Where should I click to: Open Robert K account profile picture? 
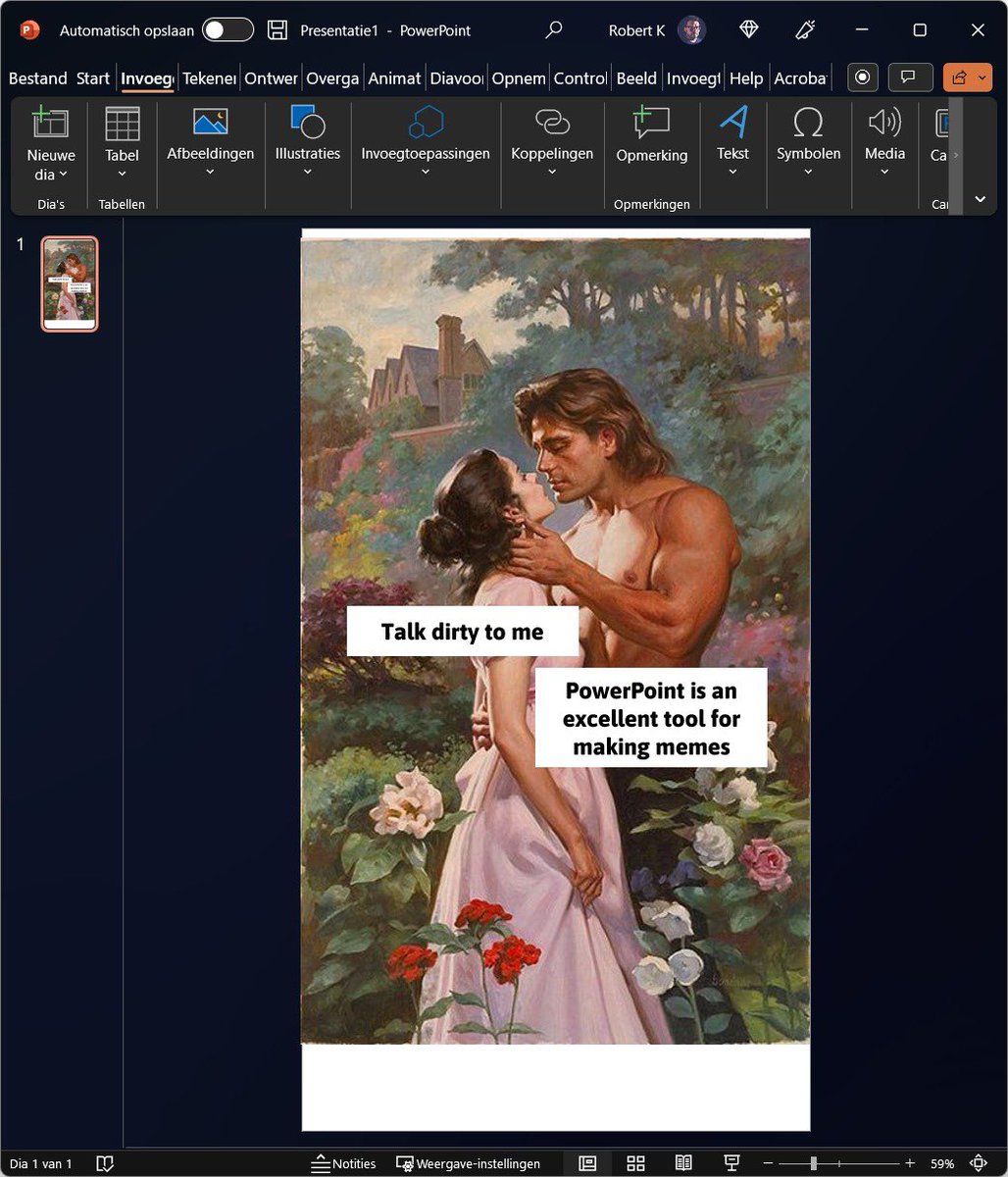pyautogui.click(x=692, y=30)
